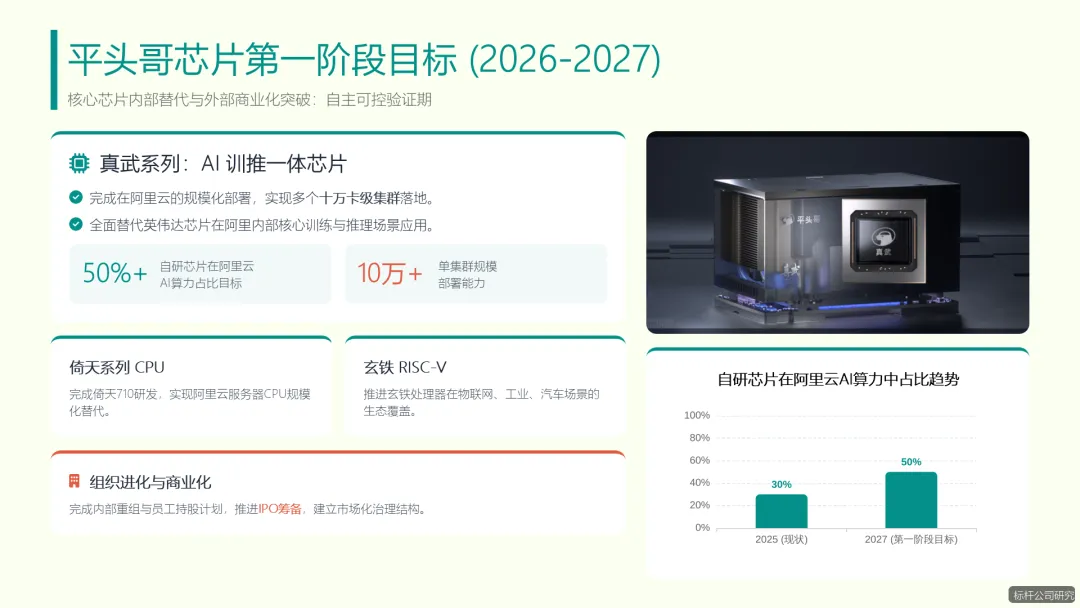This screenshot has height=608, width=1080.
Task: Click heading 组织进化与商业化
Action: click(150, 482)
